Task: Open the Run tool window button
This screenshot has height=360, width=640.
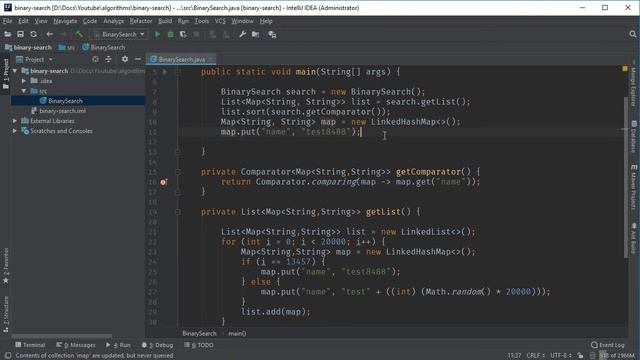Action: 118,345
